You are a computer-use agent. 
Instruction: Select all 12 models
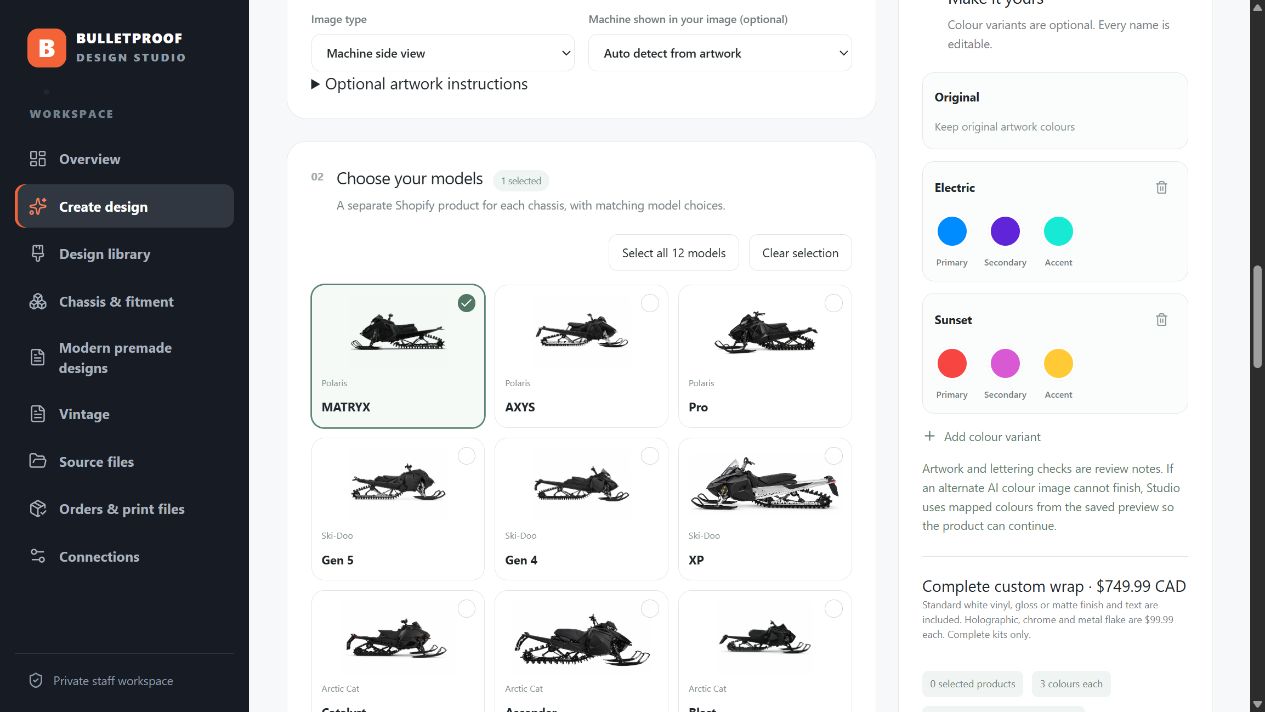pos(674,253)
